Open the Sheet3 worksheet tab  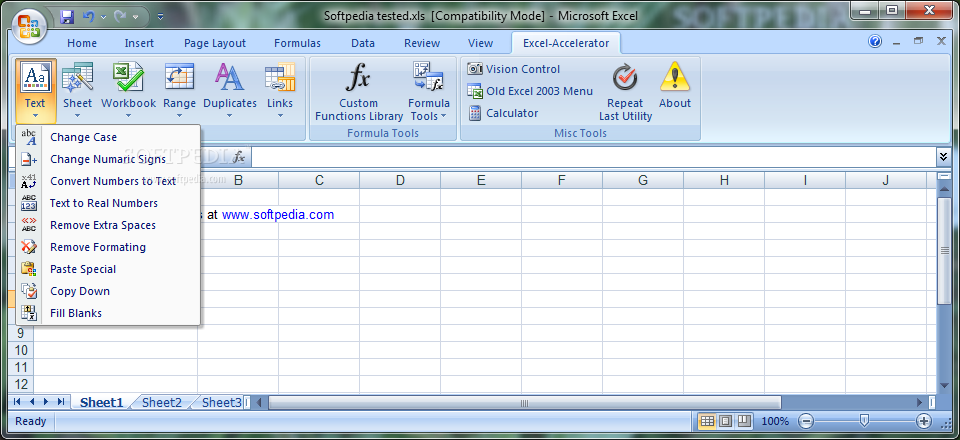(220, 402)
